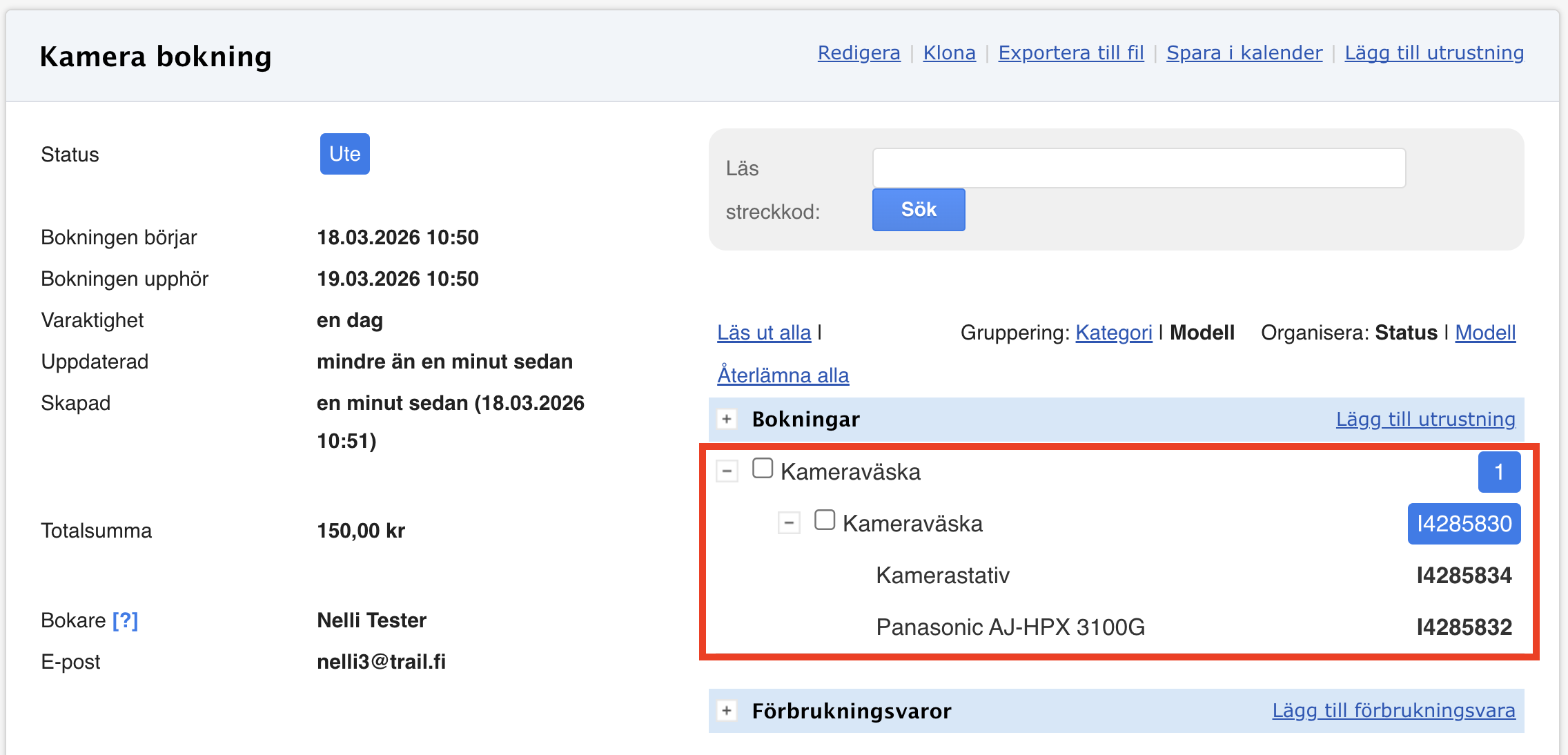Image resolution: width=1568 pixels, height=755 pixels.
Task: Click the I4285830 barcode badge
Action: pos(1464,524)
